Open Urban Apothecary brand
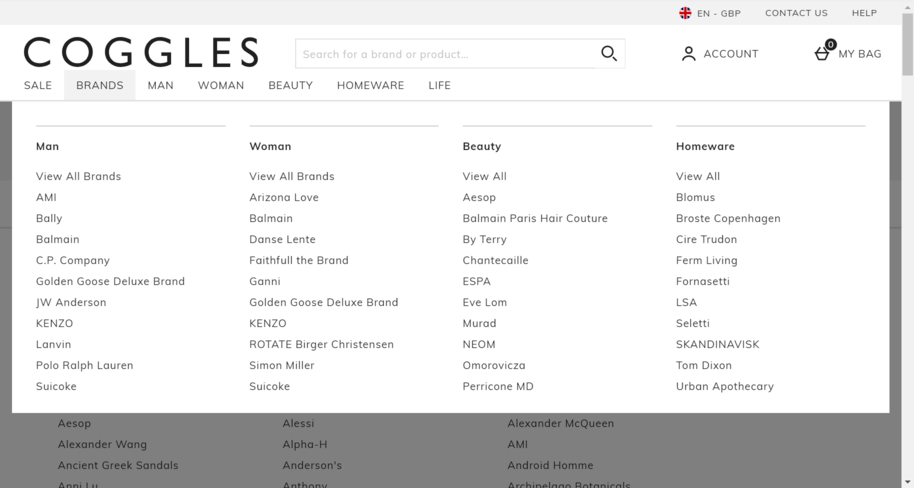914x488 pixels. pyautogui.click(x=725, y=386)
